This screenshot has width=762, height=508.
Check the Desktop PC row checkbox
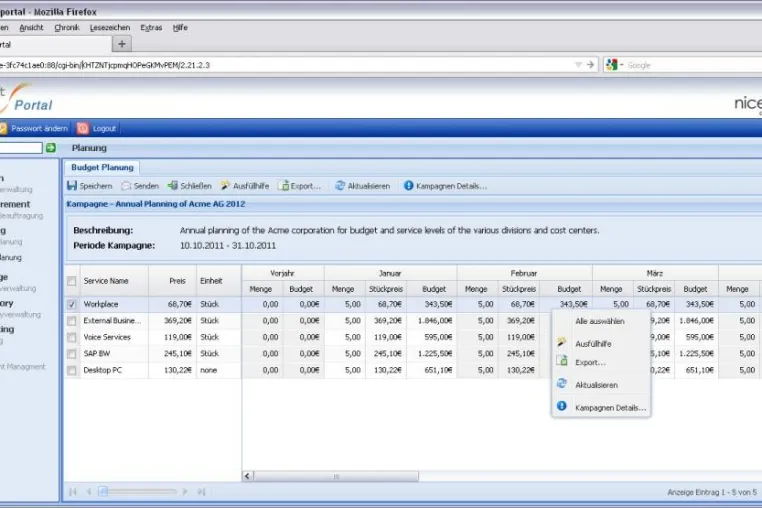tap(71, 370)
